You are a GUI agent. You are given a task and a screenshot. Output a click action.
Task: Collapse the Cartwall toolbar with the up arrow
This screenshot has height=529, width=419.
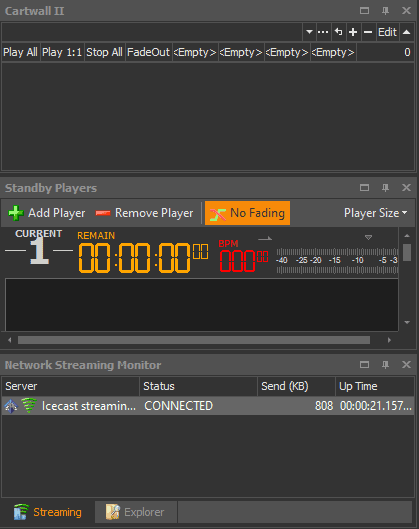[x=407, y=32]
